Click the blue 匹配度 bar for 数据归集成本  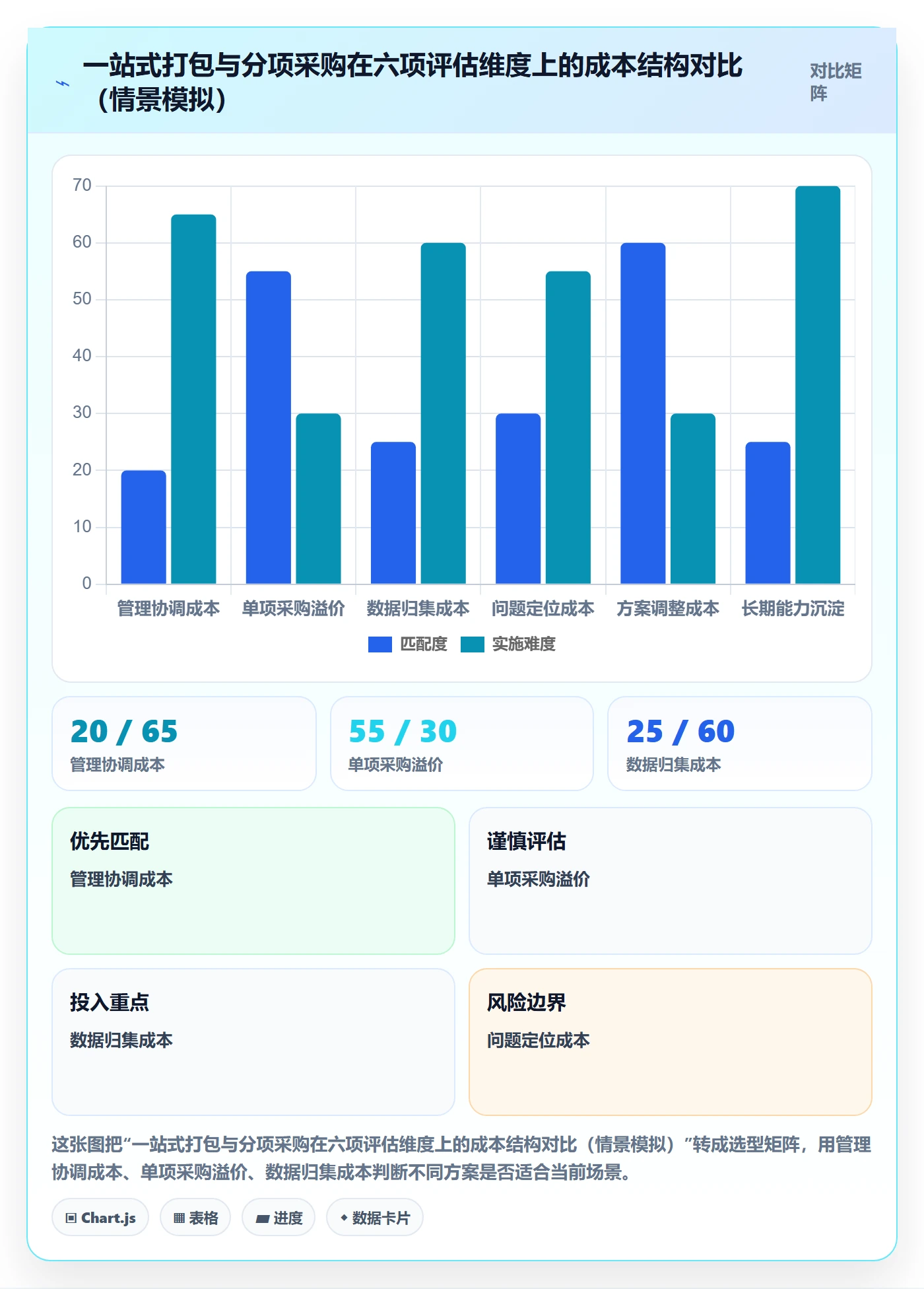click(x=393, y=512)
